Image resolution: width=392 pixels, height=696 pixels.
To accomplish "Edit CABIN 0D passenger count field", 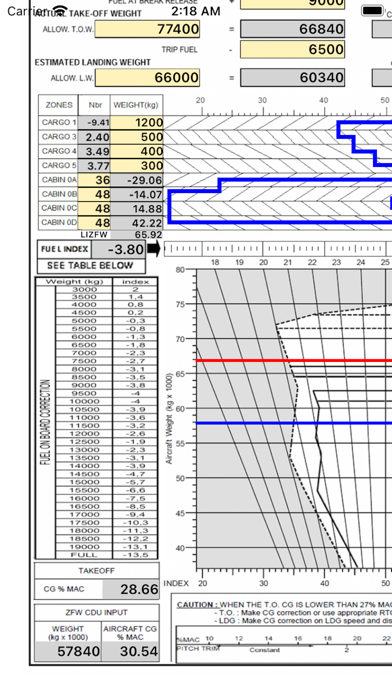I will (x=94, y=222).
